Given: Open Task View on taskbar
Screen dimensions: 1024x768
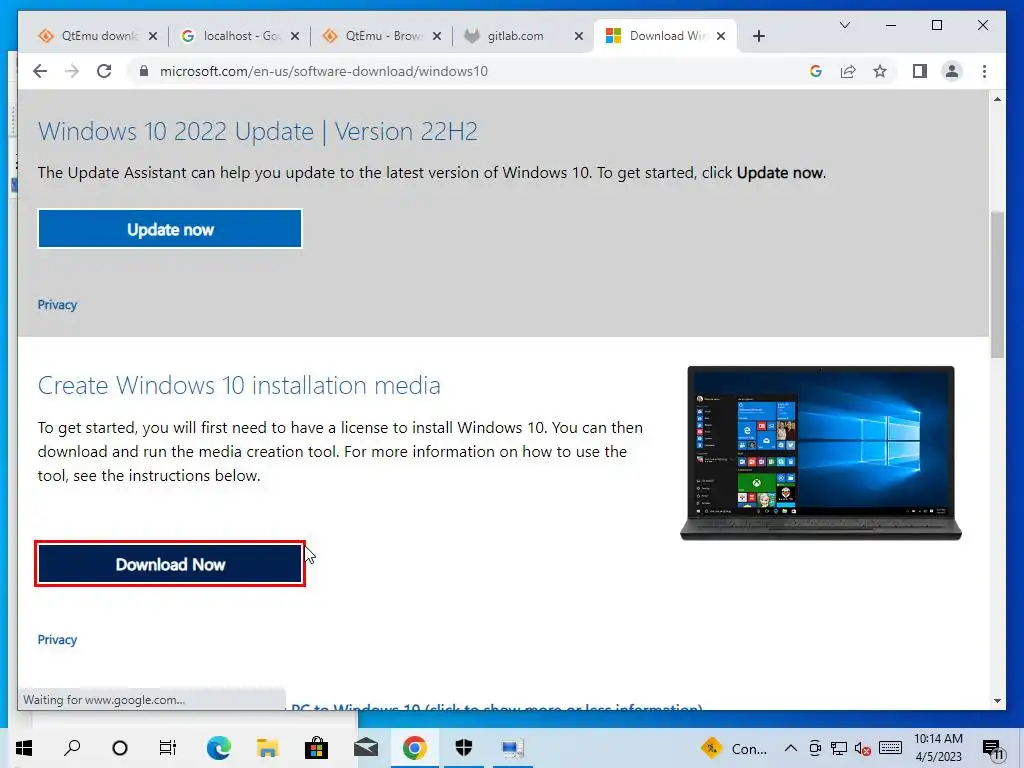Looking at the screenshot, I should pyautogui.click(x=168, y=748).
